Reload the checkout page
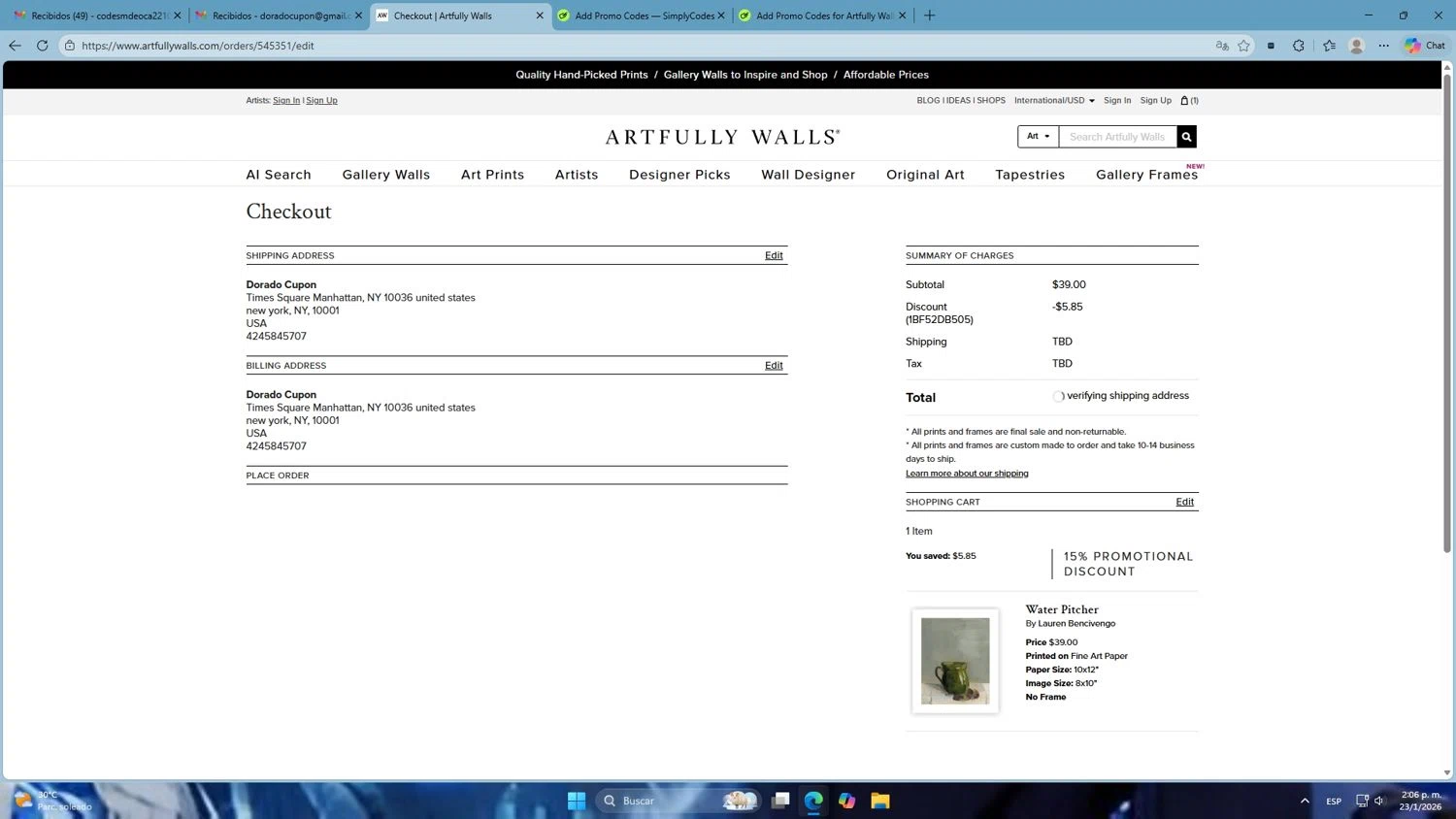1456x819 pixels. (42, 46)
